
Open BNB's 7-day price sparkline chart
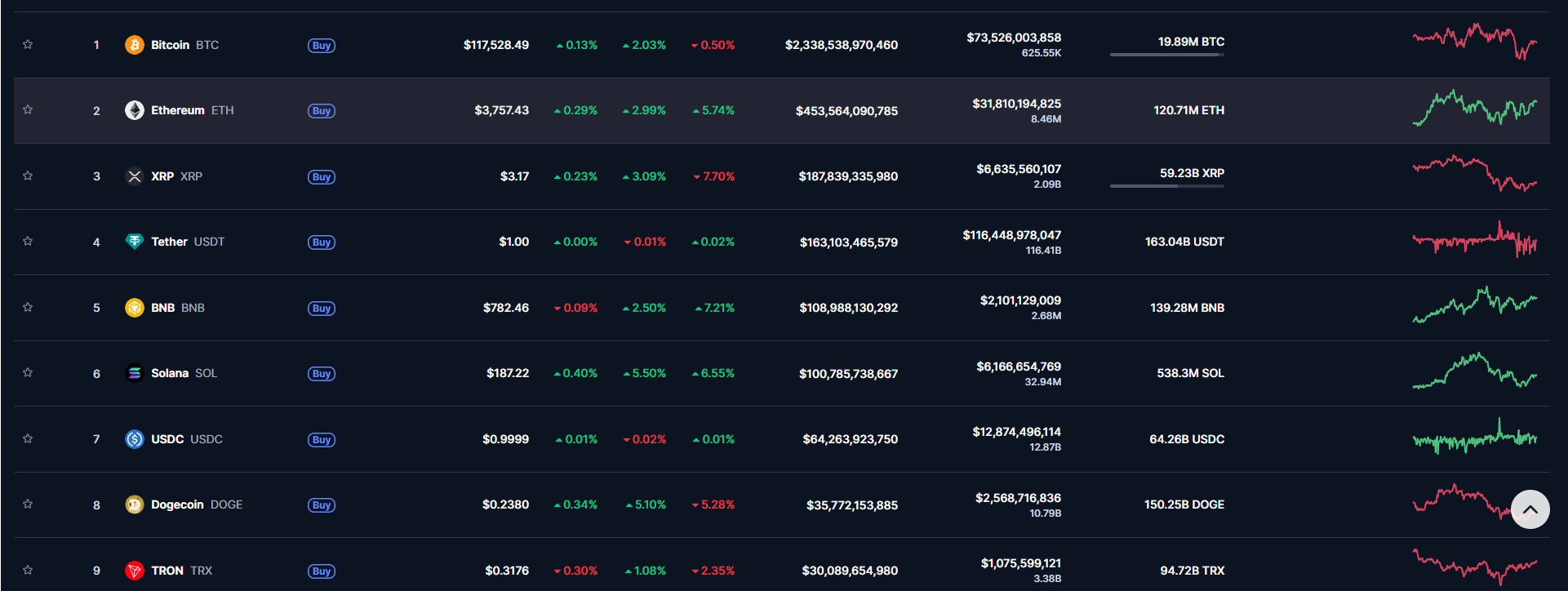click(1475, 304)
